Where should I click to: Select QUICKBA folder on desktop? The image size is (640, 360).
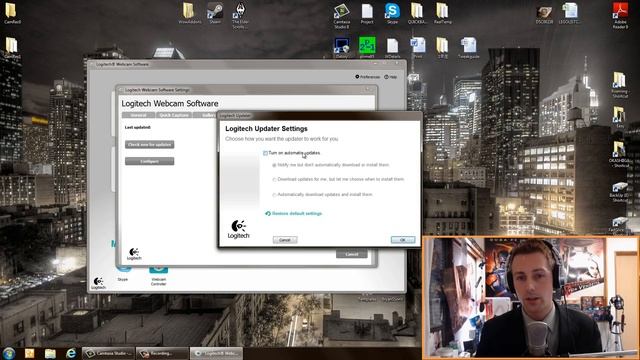click(417, 13)
